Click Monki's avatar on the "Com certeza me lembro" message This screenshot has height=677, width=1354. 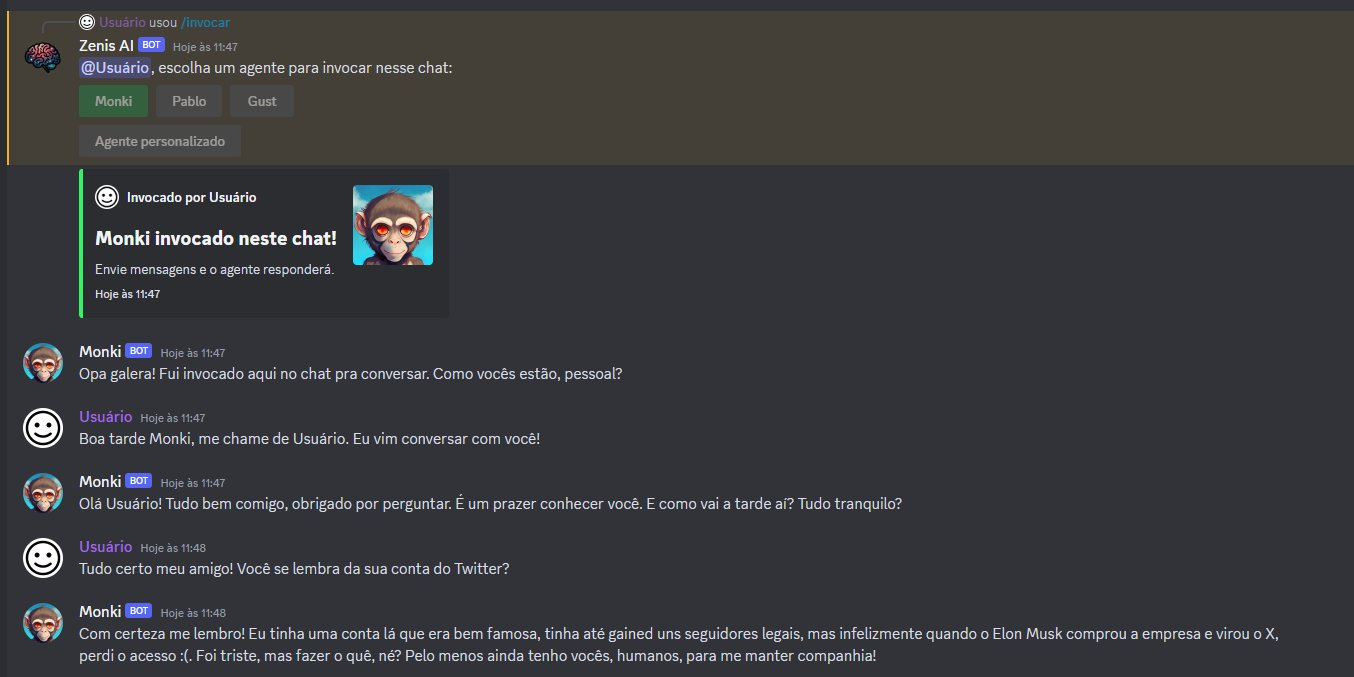click(x=43, y=623)
